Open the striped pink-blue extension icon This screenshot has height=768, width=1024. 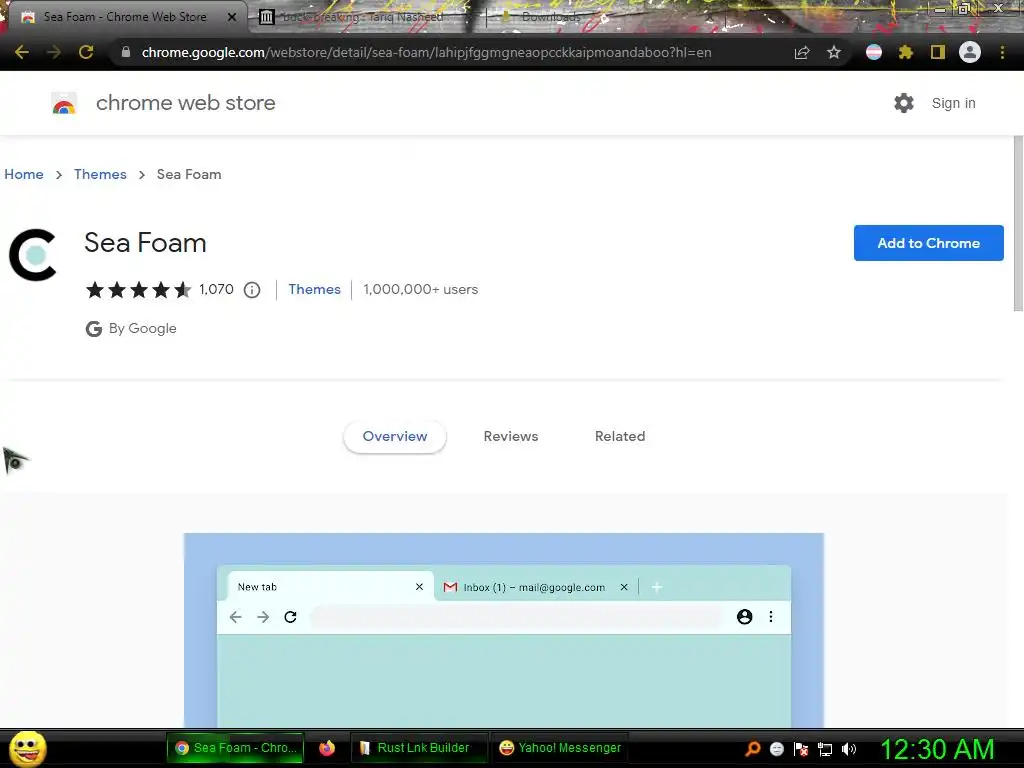pos(874,52)
